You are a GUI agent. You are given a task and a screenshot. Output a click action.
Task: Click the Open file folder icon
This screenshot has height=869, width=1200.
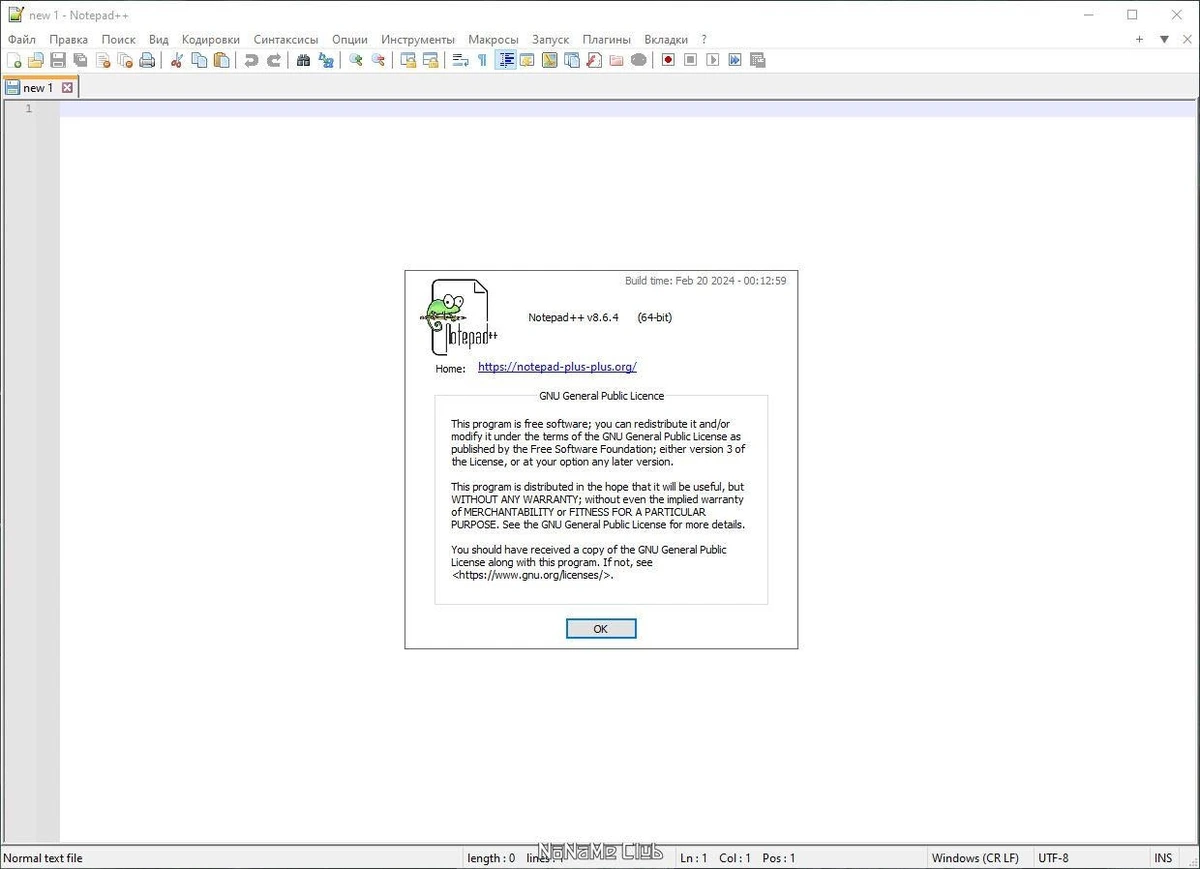[36, 60]
